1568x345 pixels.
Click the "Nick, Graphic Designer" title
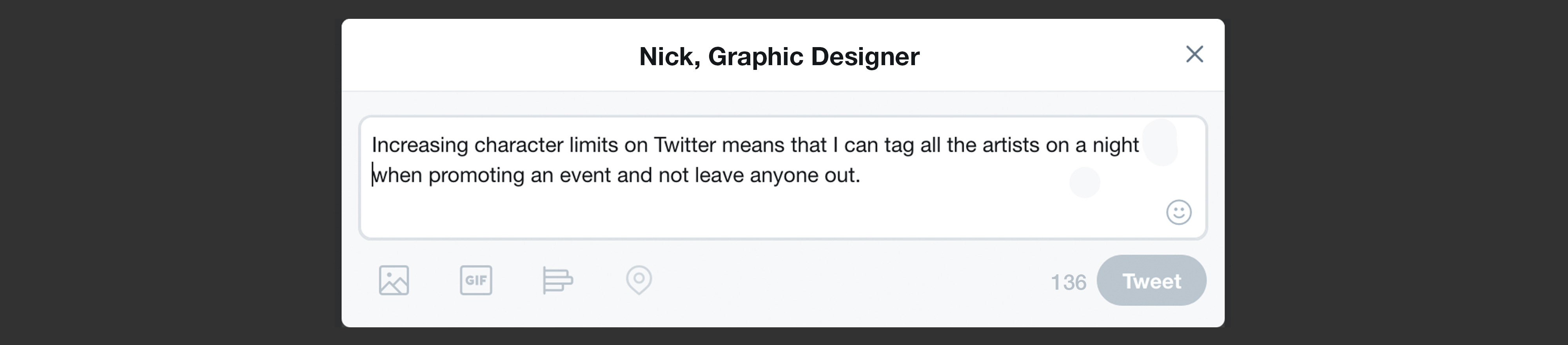click(779, 57)
